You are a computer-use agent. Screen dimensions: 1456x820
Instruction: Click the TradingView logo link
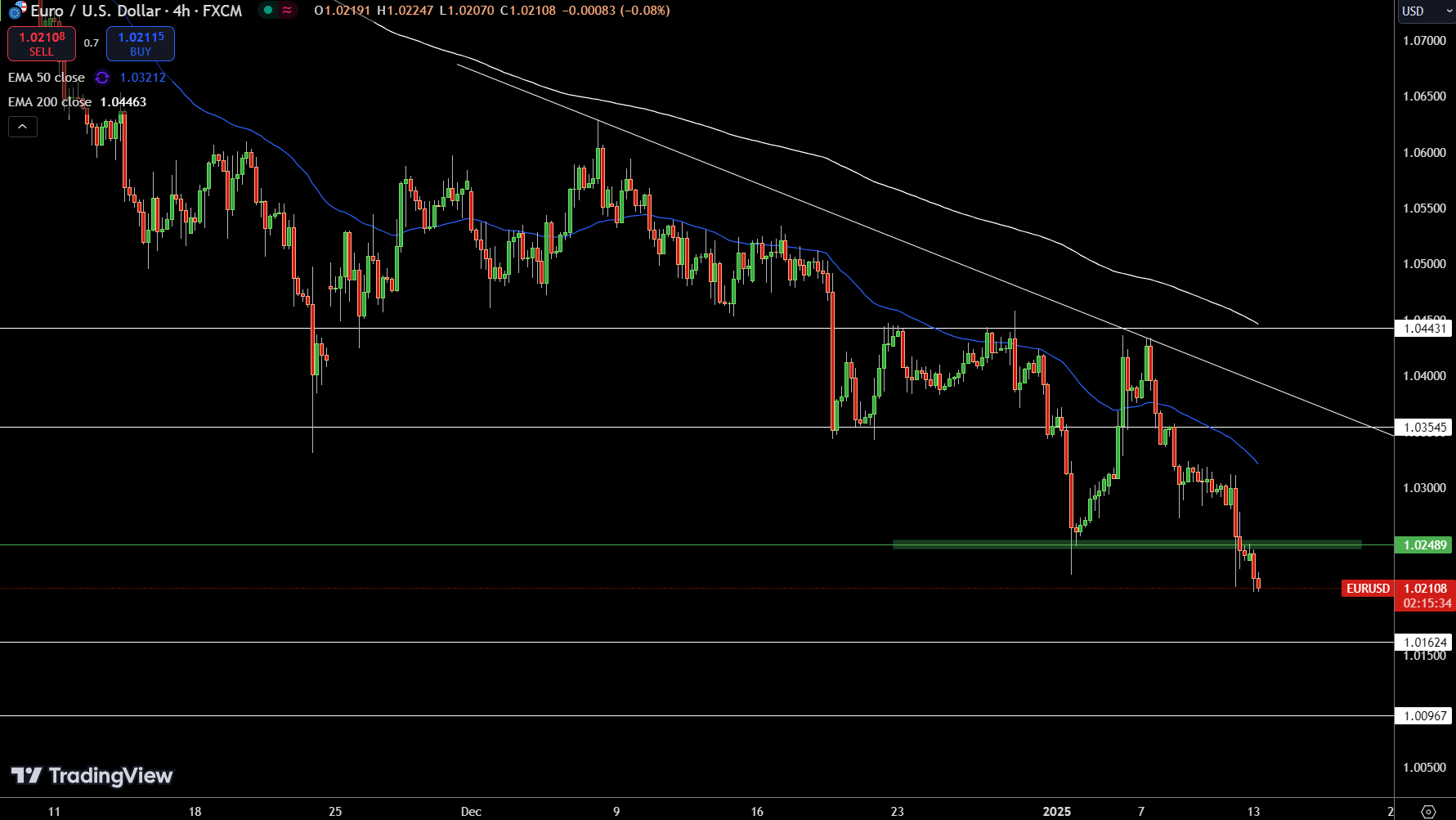[92, 775]
